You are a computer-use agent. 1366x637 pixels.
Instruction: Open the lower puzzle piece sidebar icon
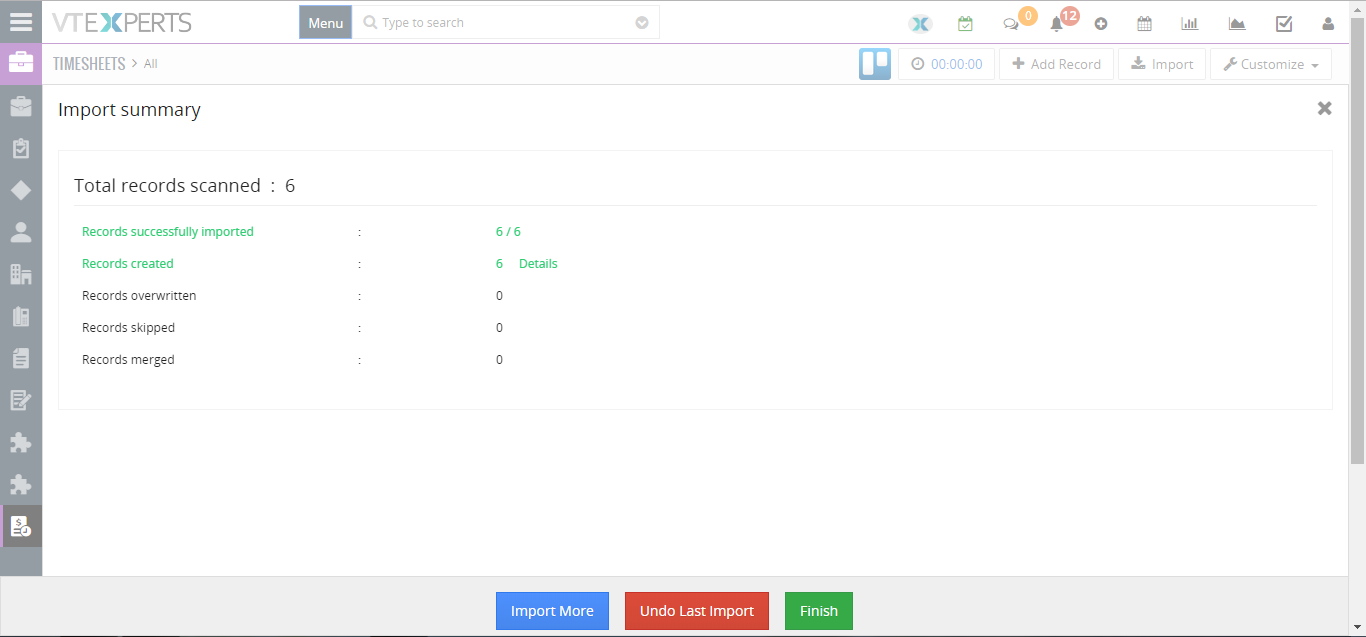[x=21, y=484]
